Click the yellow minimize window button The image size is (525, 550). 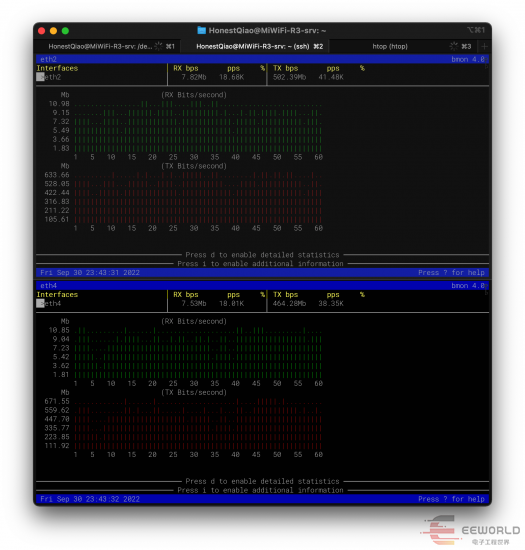click(x=53, y=31)
